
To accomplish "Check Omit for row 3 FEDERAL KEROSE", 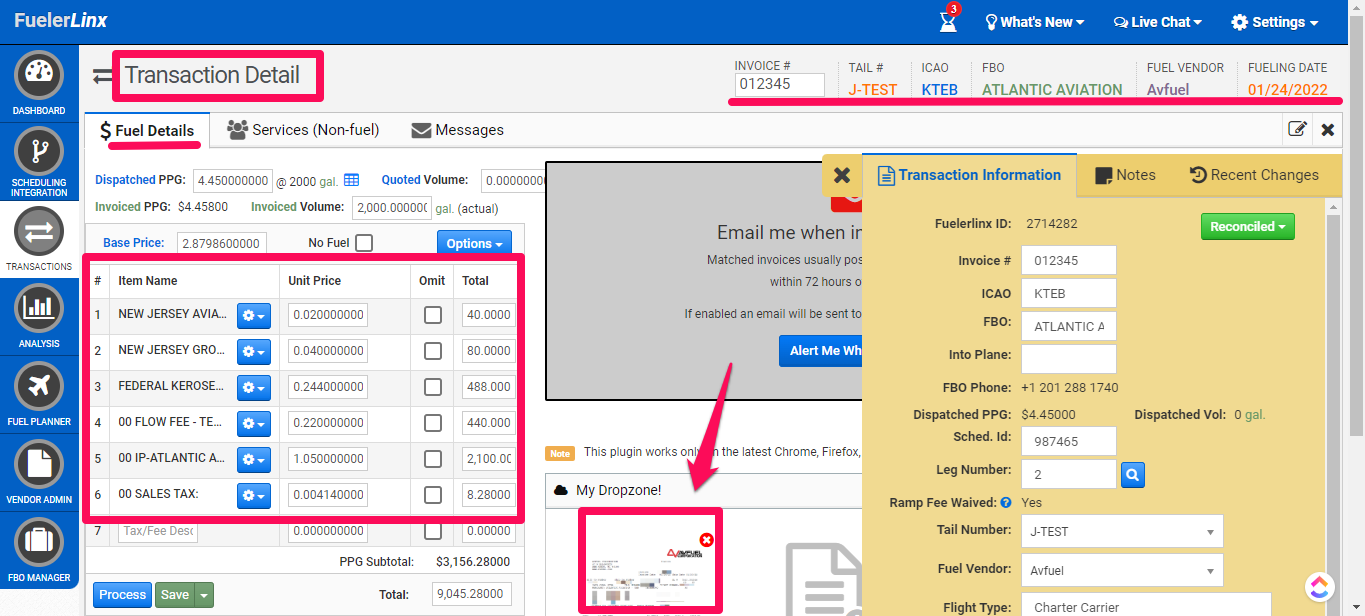I will coord(432,387).
